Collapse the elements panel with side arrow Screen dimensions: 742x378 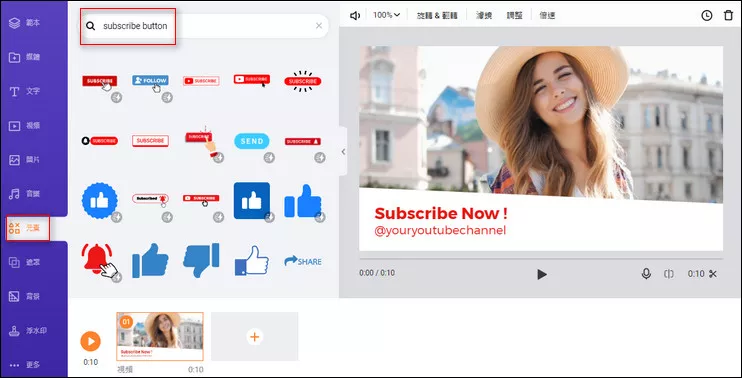[344, 151]
